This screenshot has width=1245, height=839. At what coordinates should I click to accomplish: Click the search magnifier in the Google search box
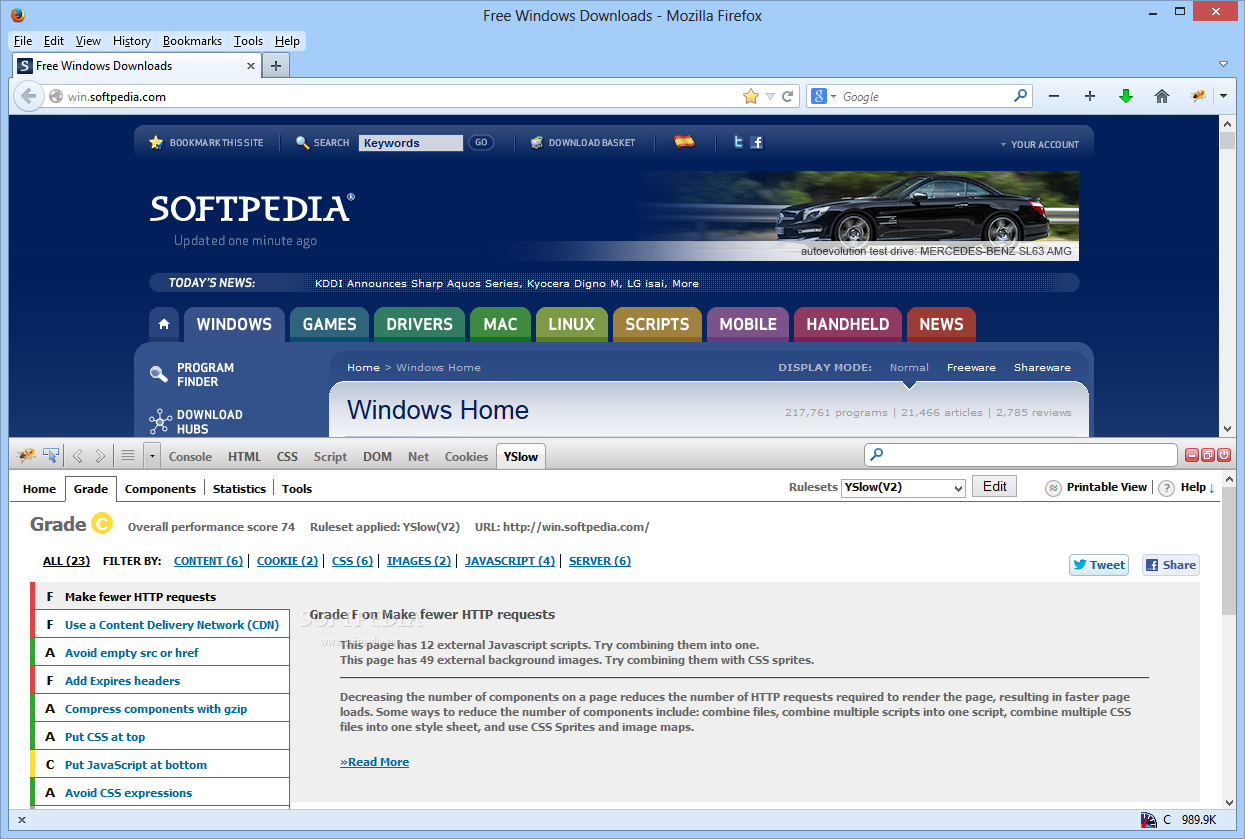click(x=1021, y=96)
